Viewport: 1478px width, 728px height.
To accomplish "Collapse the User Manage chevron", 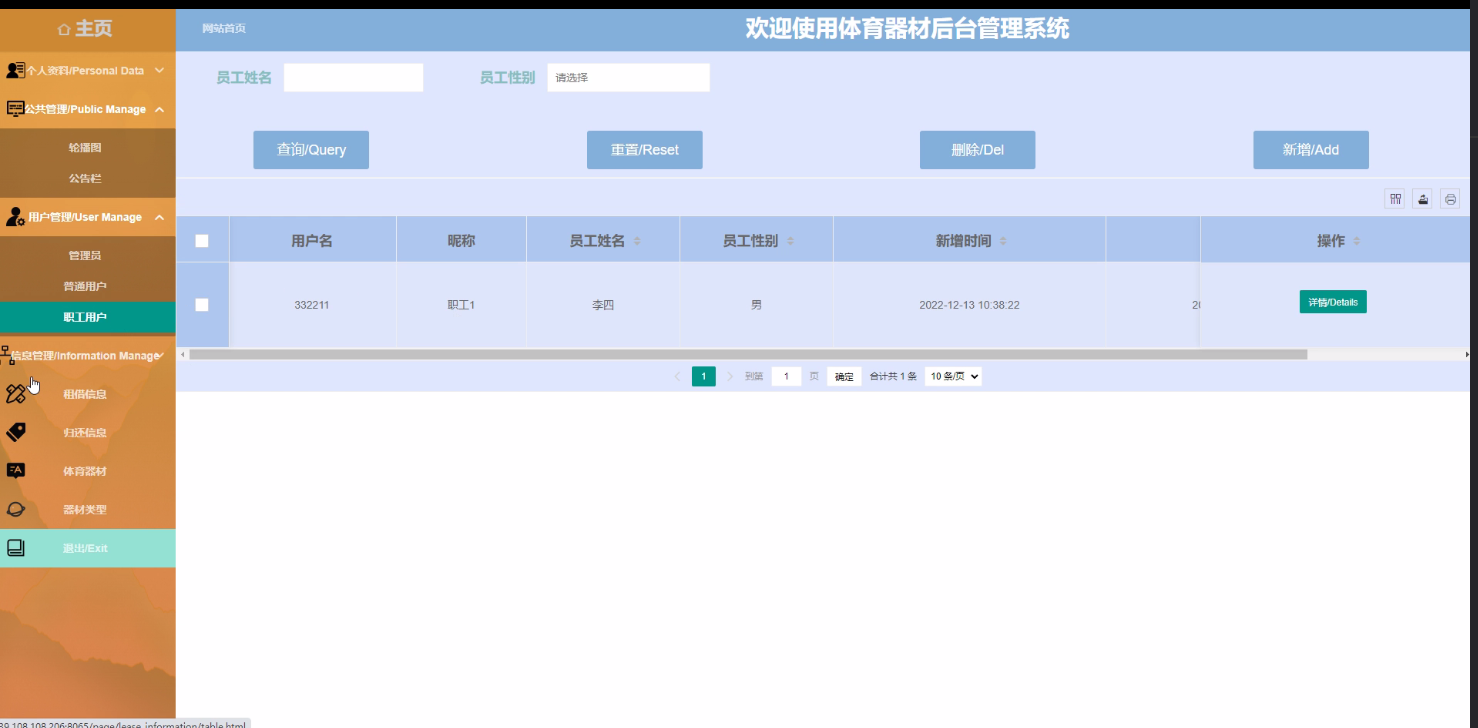I will [x=159, y=217].
